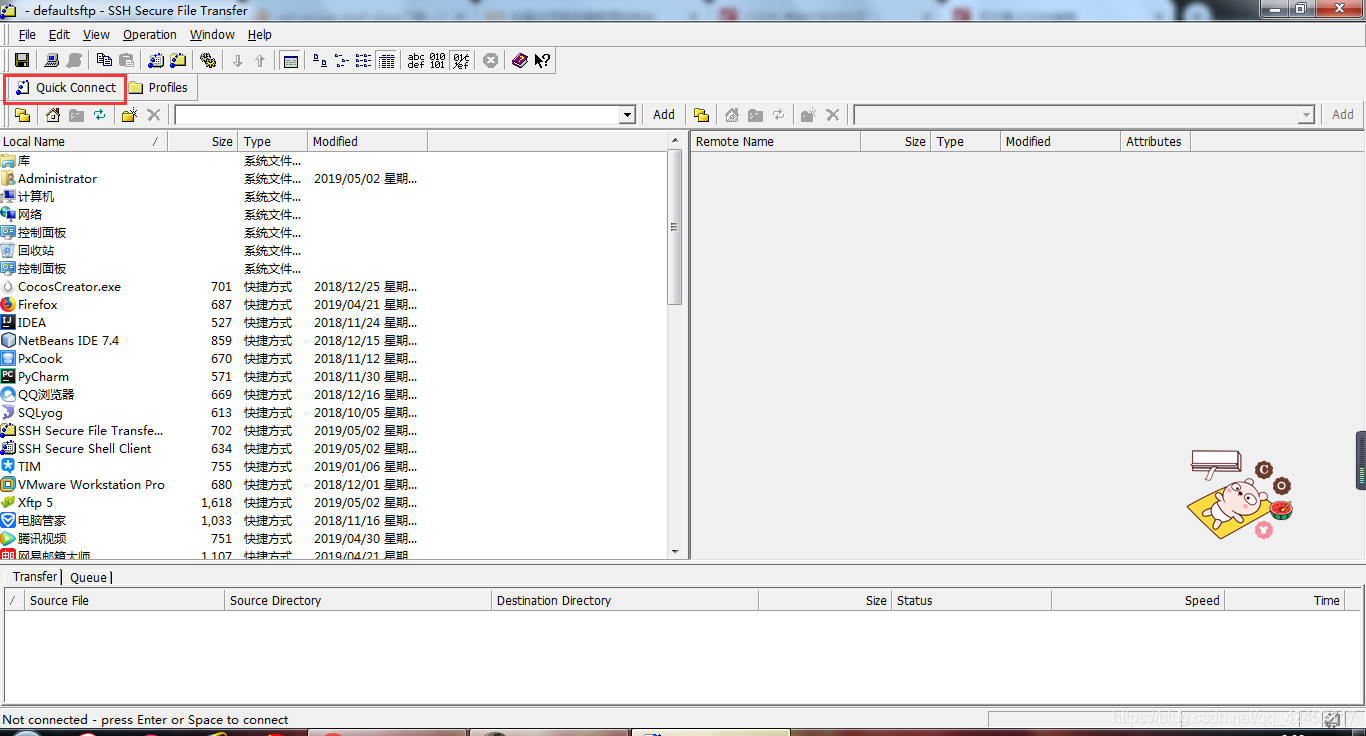
Task: Expand the local path dropdown arrow
Action: (x=627, y=115)
